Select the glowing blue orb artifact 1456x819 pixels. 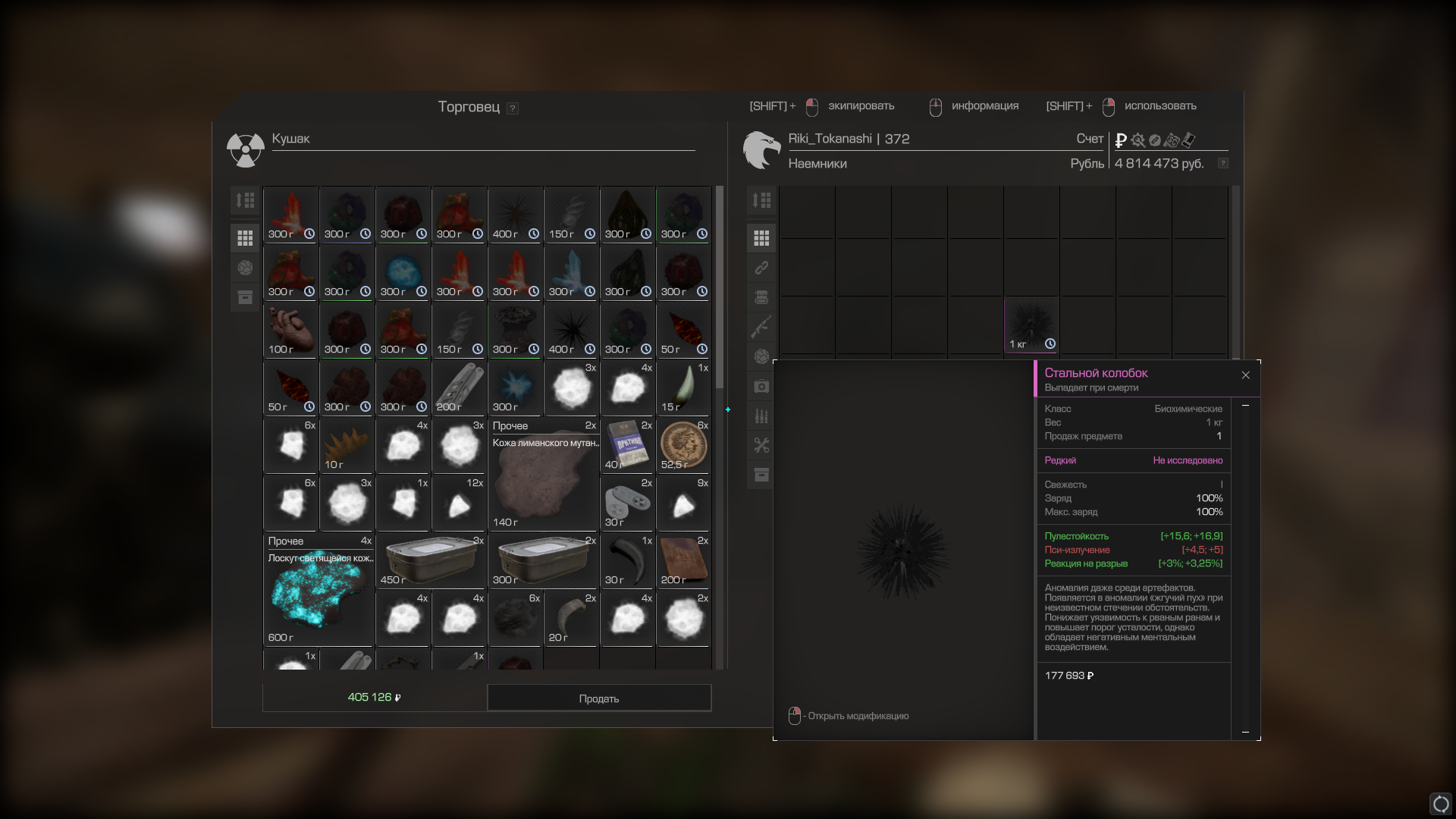click(x=403, y=273)
